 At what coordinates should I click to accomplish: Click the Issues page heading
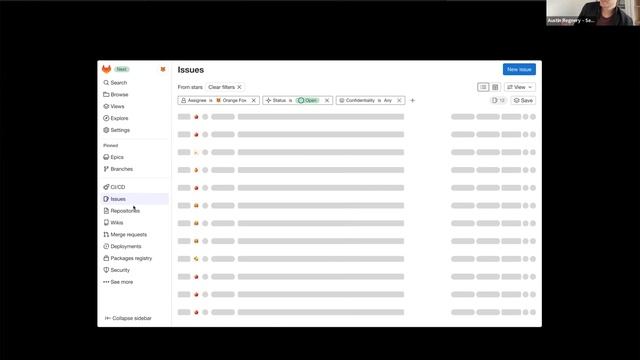pos(191,70)
